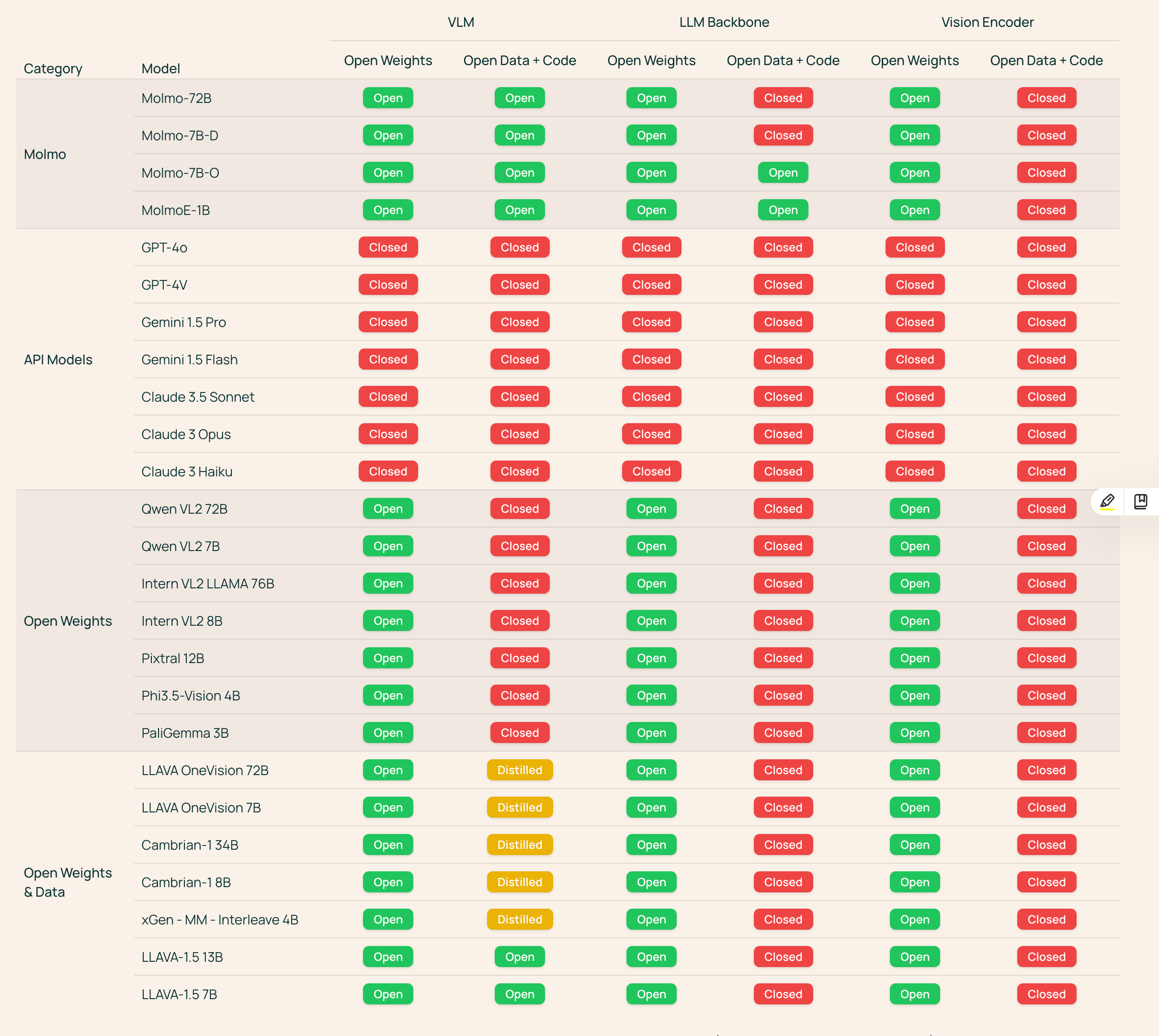Screen dimensions: 1159x1036
Task: Click Cambrian-1 34B Distilled badge
Action: pos(520,845)
